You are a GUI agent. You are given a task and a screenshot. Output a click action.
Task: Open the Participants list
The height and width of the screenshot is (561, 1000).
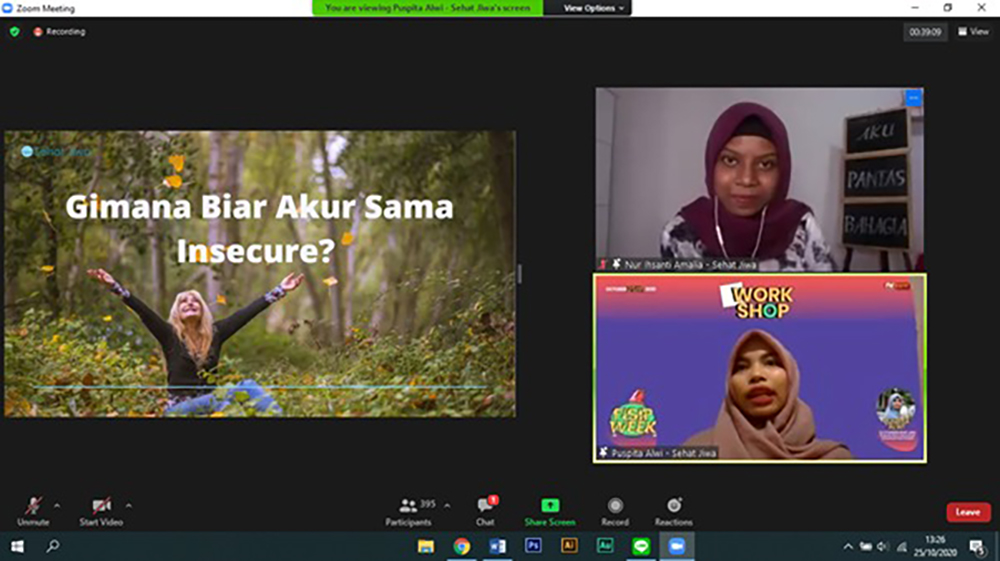pos(409,510)
